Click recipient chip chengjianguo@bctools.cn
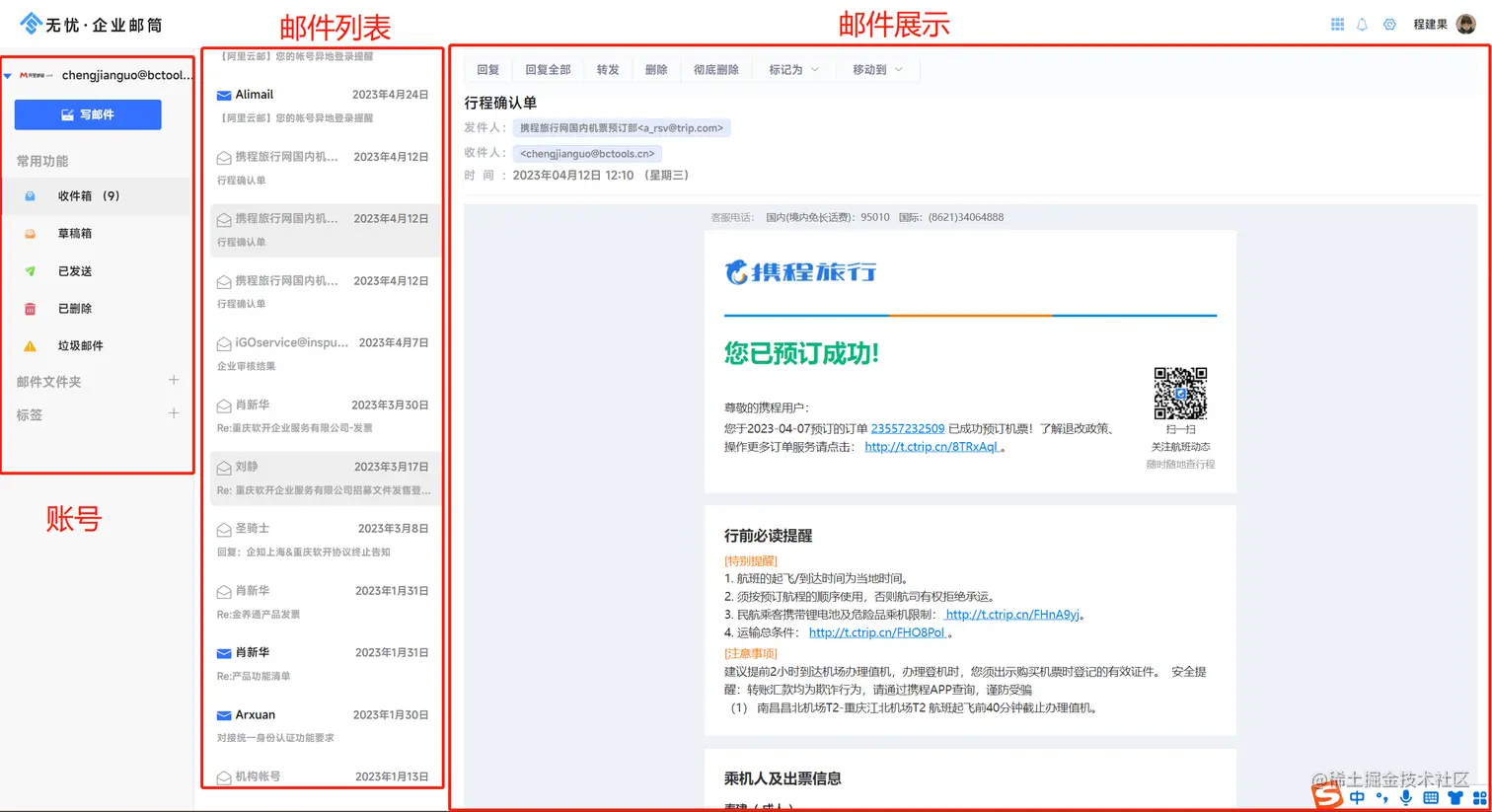 (x=587, y=154)
